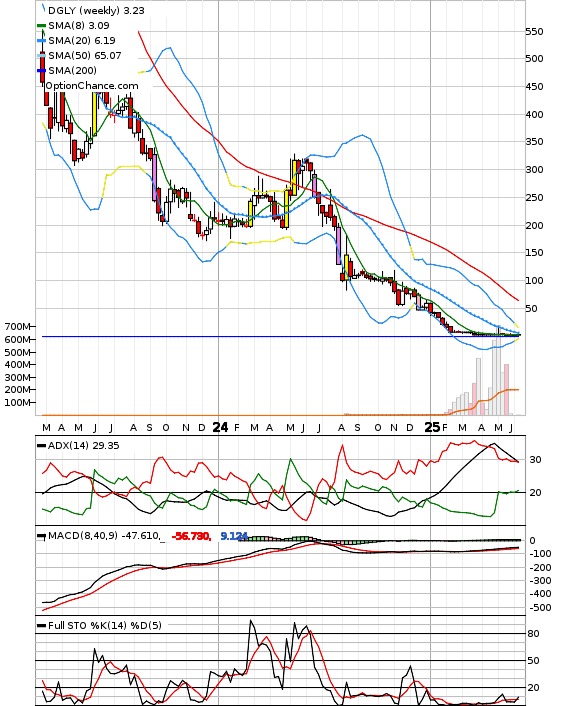This screenshot has height=706, width=566.
Task: Click the 550 price axis label
Action: click(534, 32)
